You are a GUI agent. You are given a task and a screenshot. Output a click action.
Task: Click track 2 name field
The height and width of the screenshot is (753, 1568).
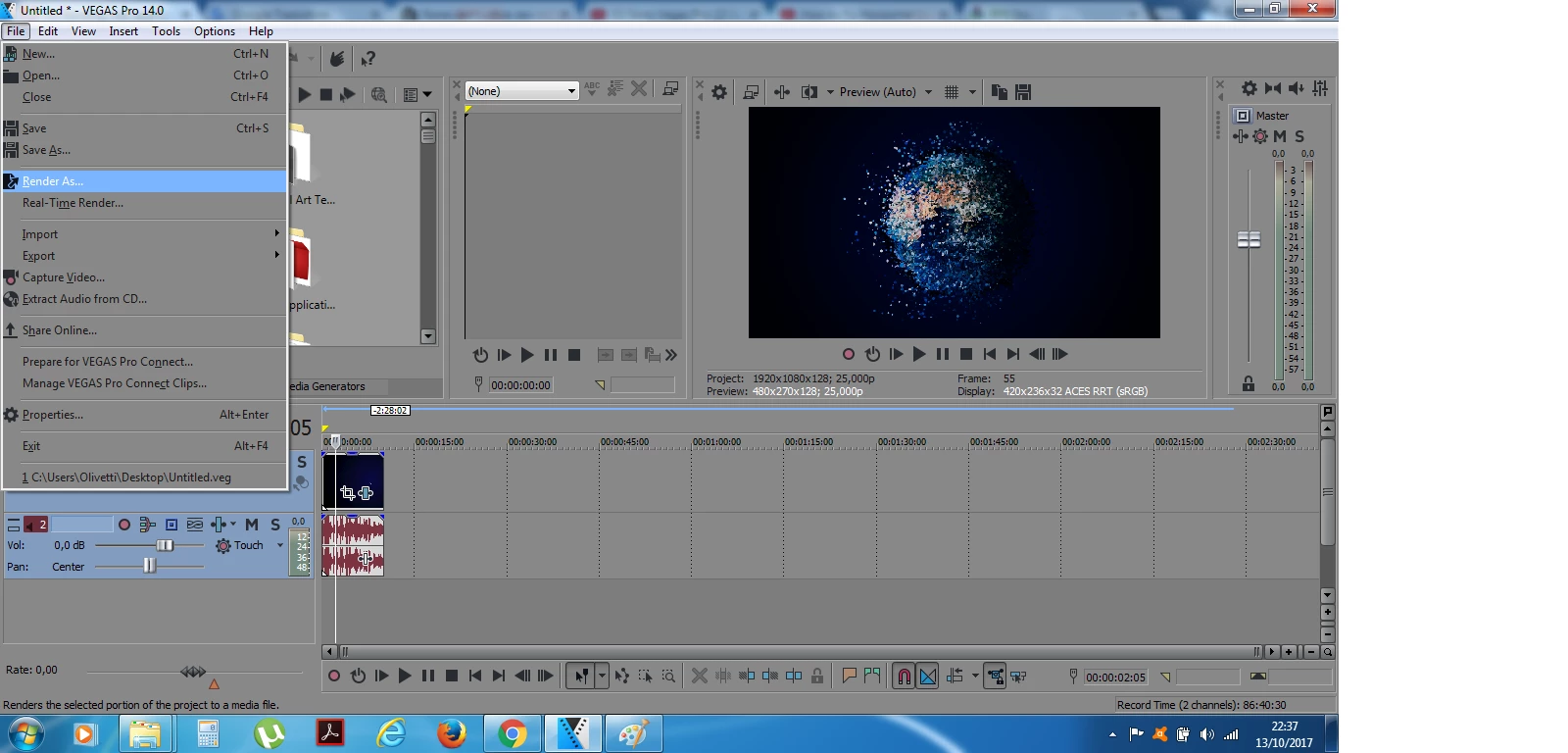click(x=81, y=525)
